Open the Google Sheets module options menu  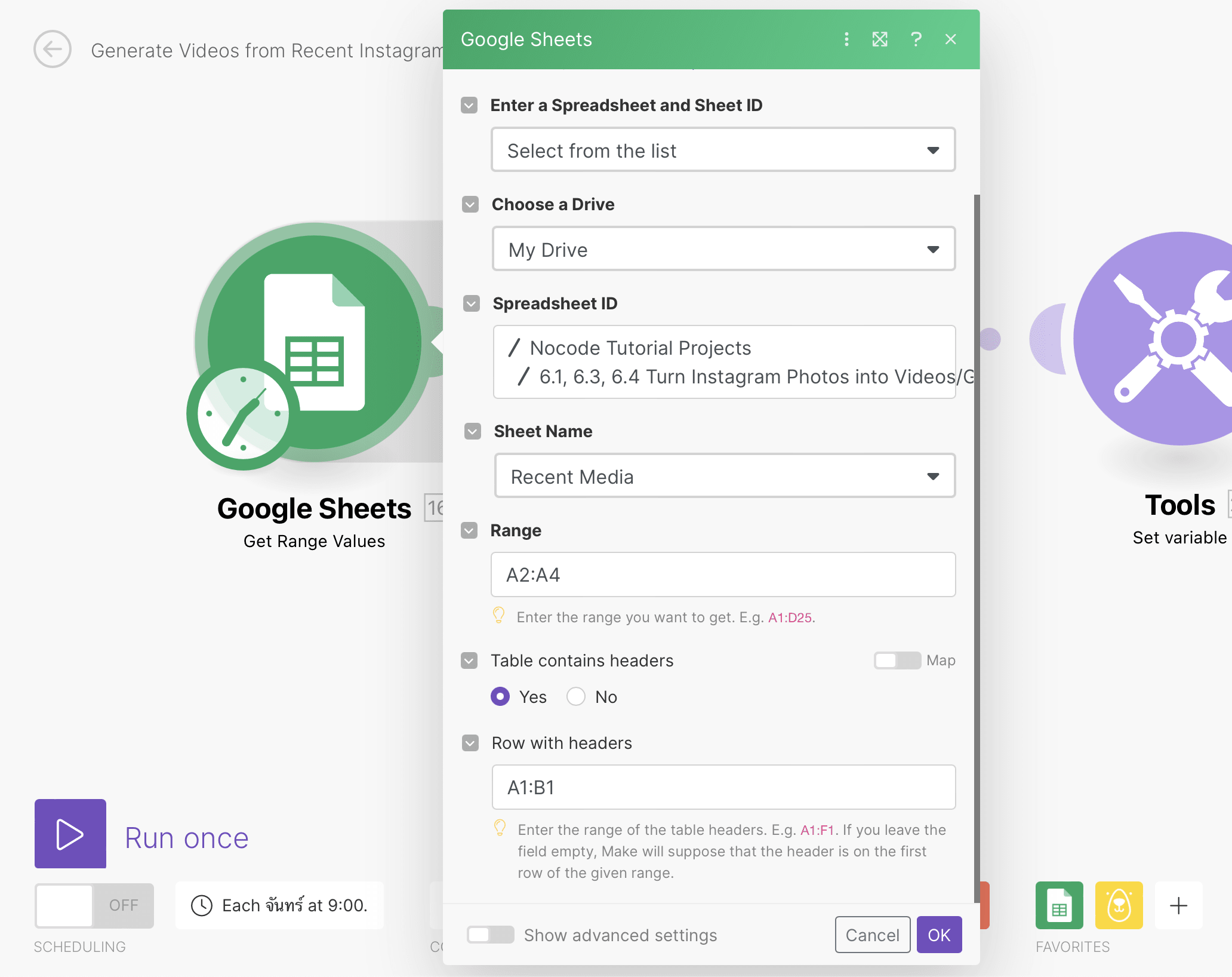tap(846, 39)
